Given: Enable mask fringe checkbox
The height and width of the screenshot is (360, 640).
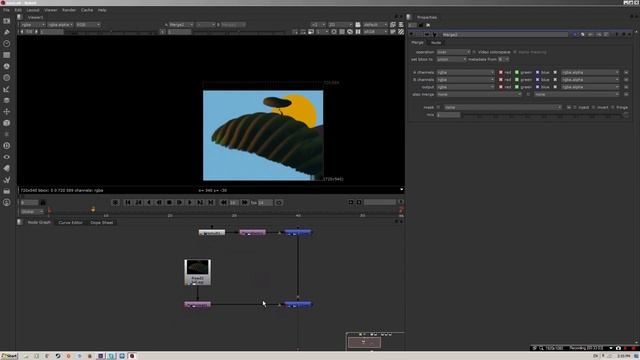Looking at the screenshot, I should 613,107.
